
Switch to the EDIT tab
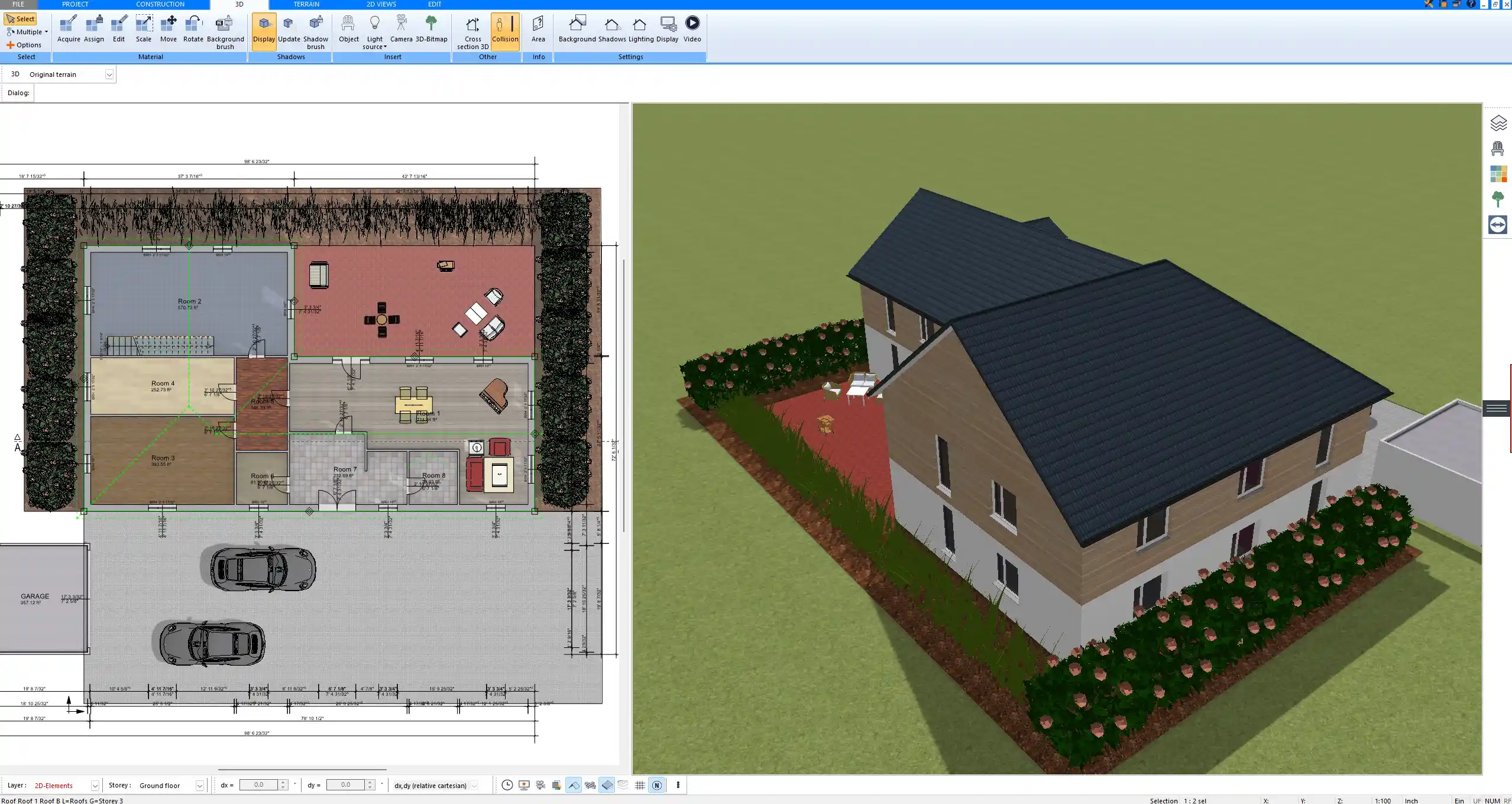click(x=435, y=4)
